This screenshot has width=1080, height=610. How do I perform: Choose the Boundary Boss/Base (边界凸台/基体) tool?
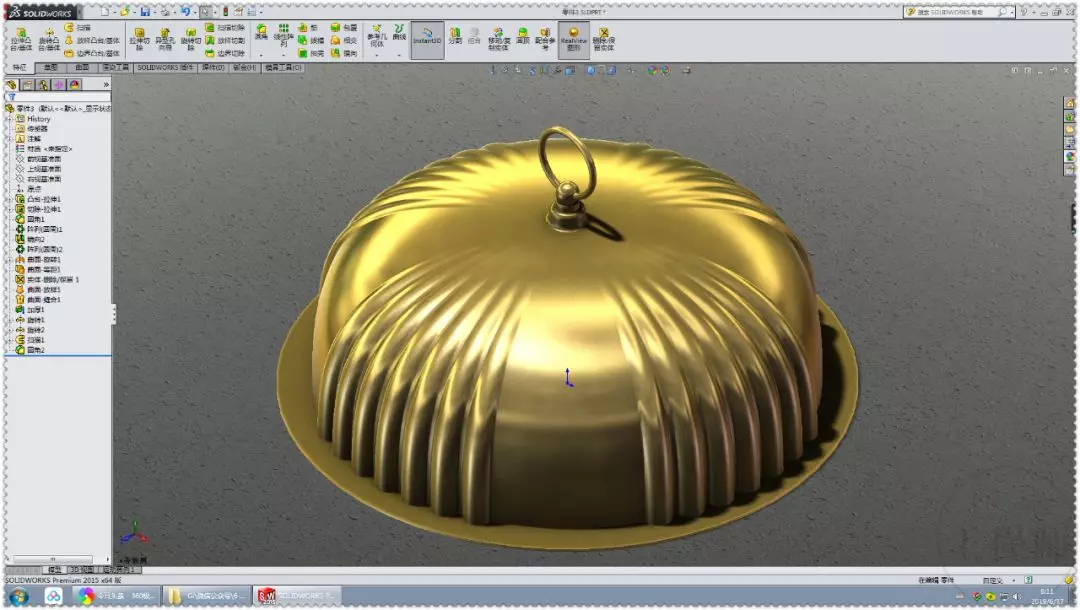click(92, 53)
